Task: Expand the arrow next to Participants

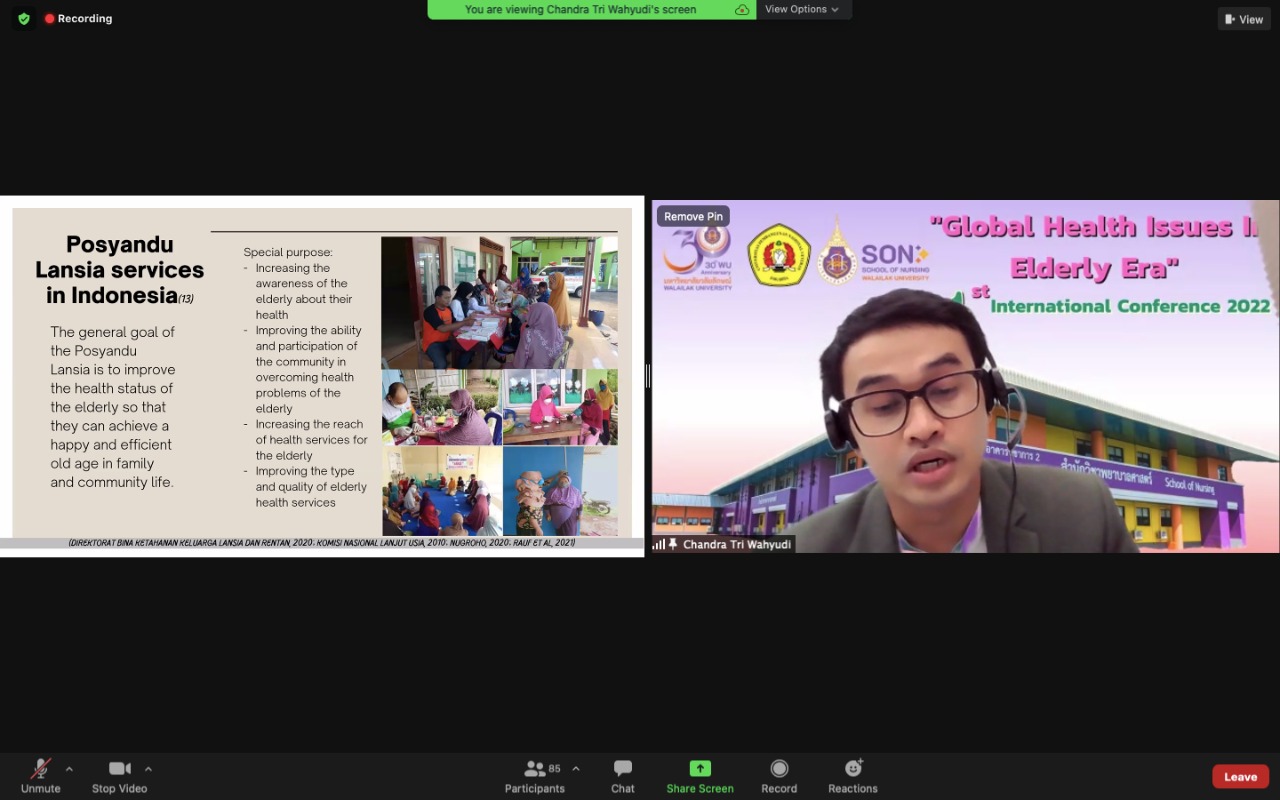Action: (x=575, y=769)
